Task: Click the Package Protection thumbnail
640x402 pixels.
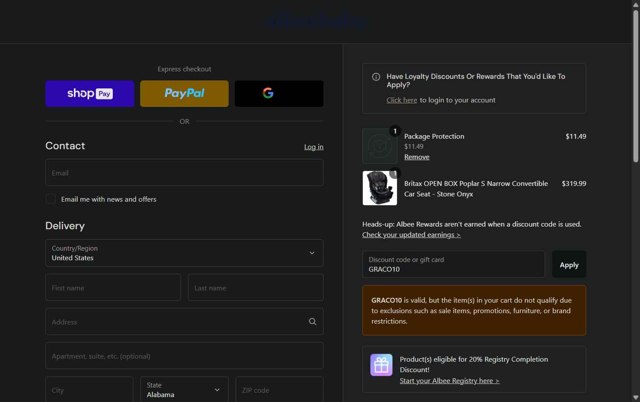Action: point(380,146)
